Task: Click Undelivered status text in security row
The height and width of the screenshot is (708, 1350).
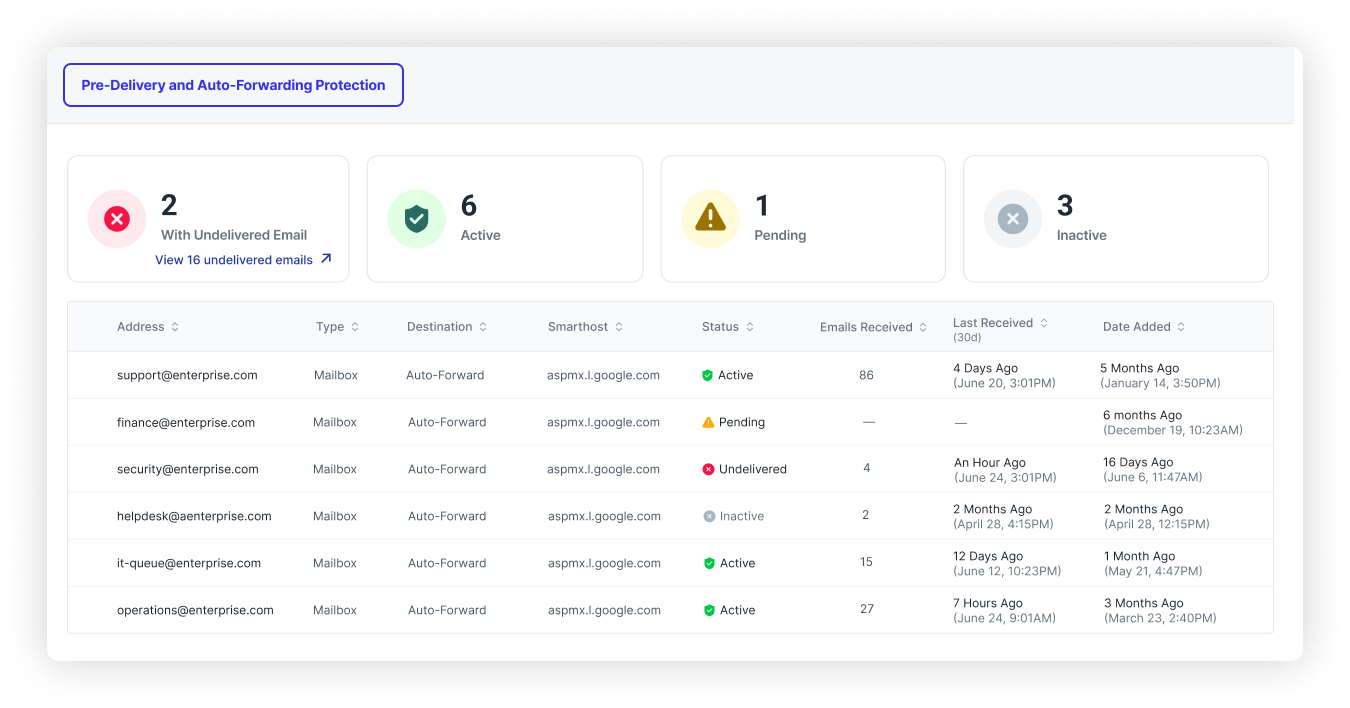Action: pyautogui.click(x=753, y=469)
